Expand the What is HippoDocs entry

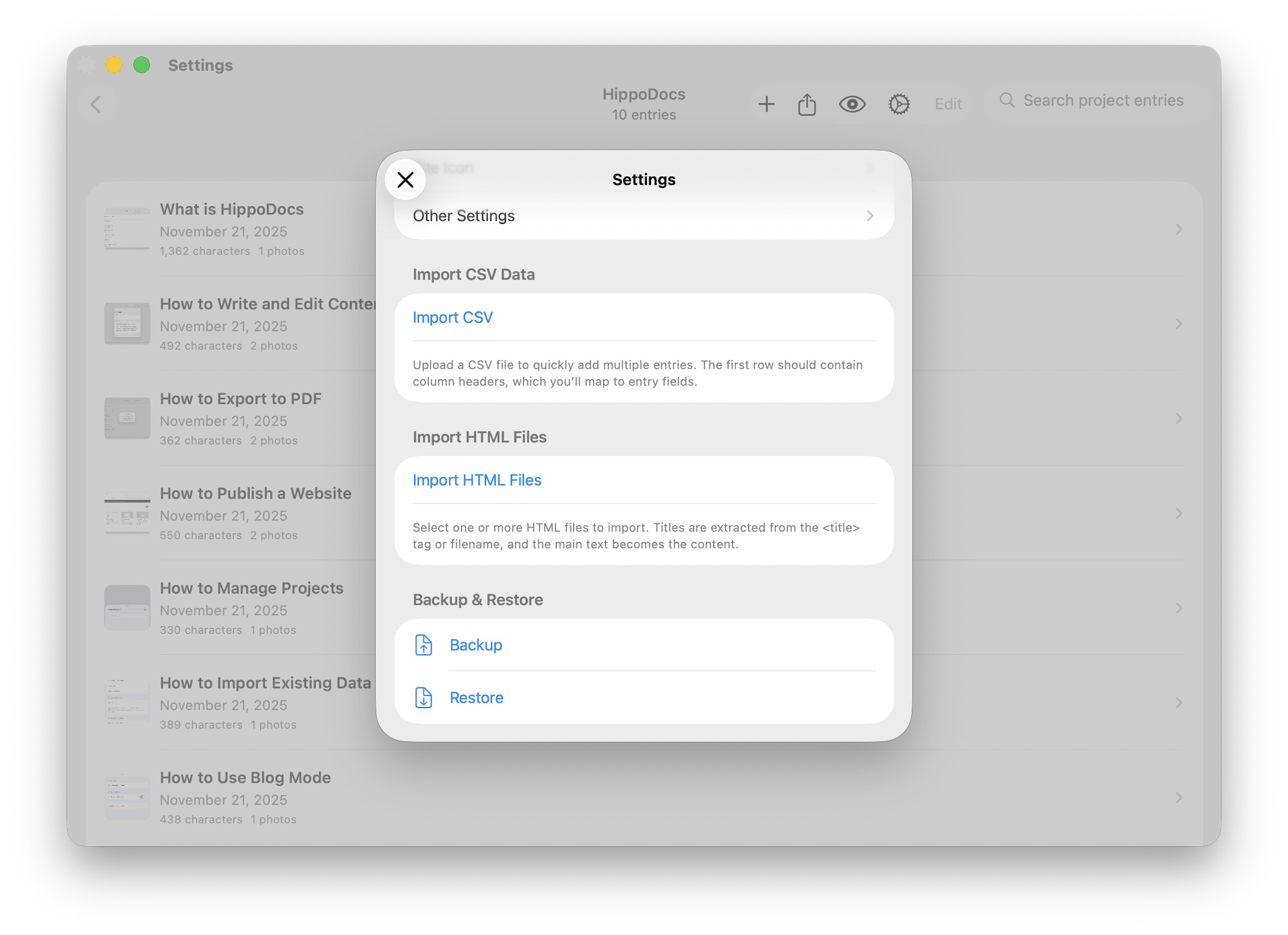1178,229
